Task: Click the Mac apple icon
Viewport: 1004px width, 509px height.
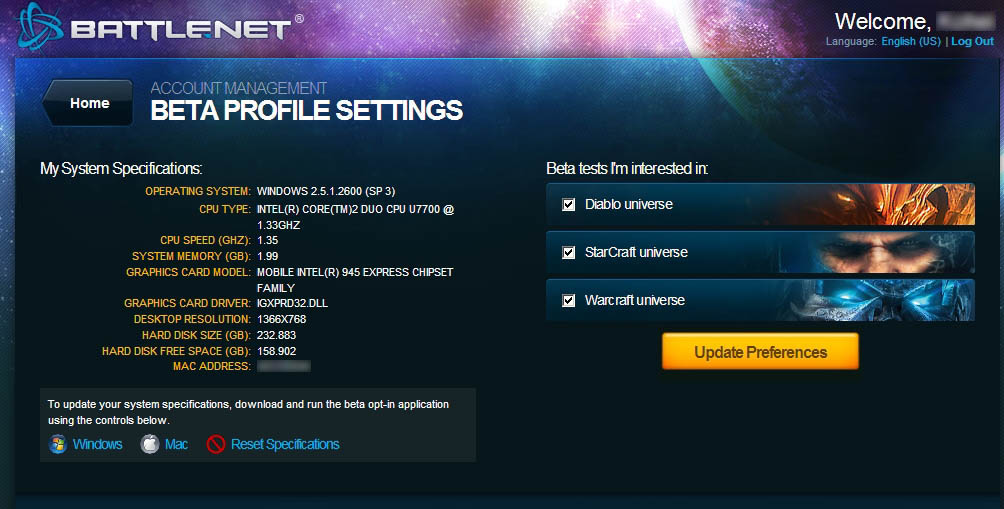Action: coord(150,444)
